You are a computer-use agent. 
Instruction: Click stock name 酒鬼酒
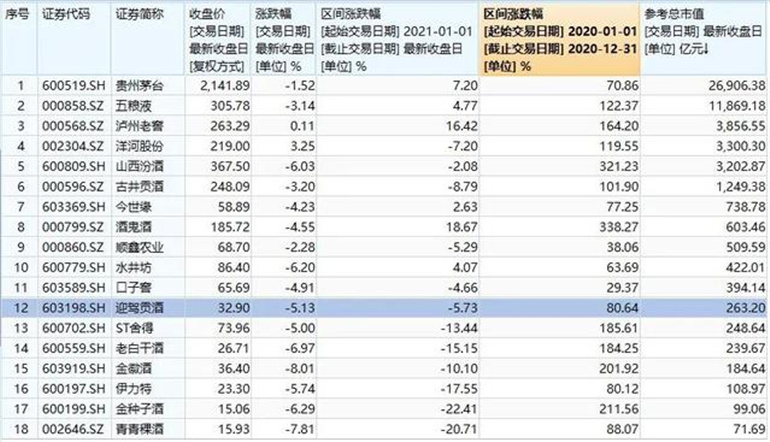(134, 227)
